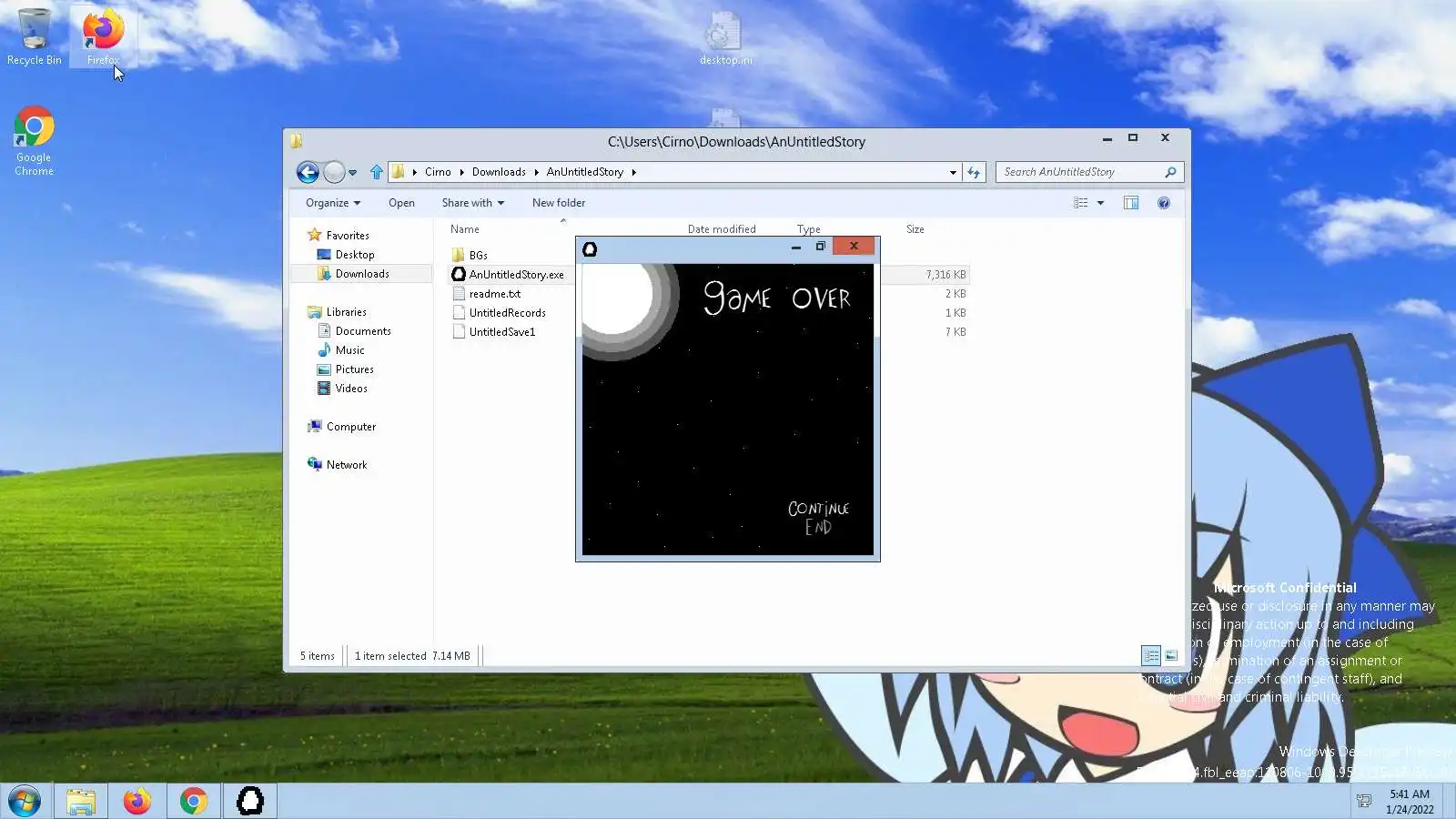
Task: Click the search magnifier icon in Explorer
Action: [x=1170, y=172]
